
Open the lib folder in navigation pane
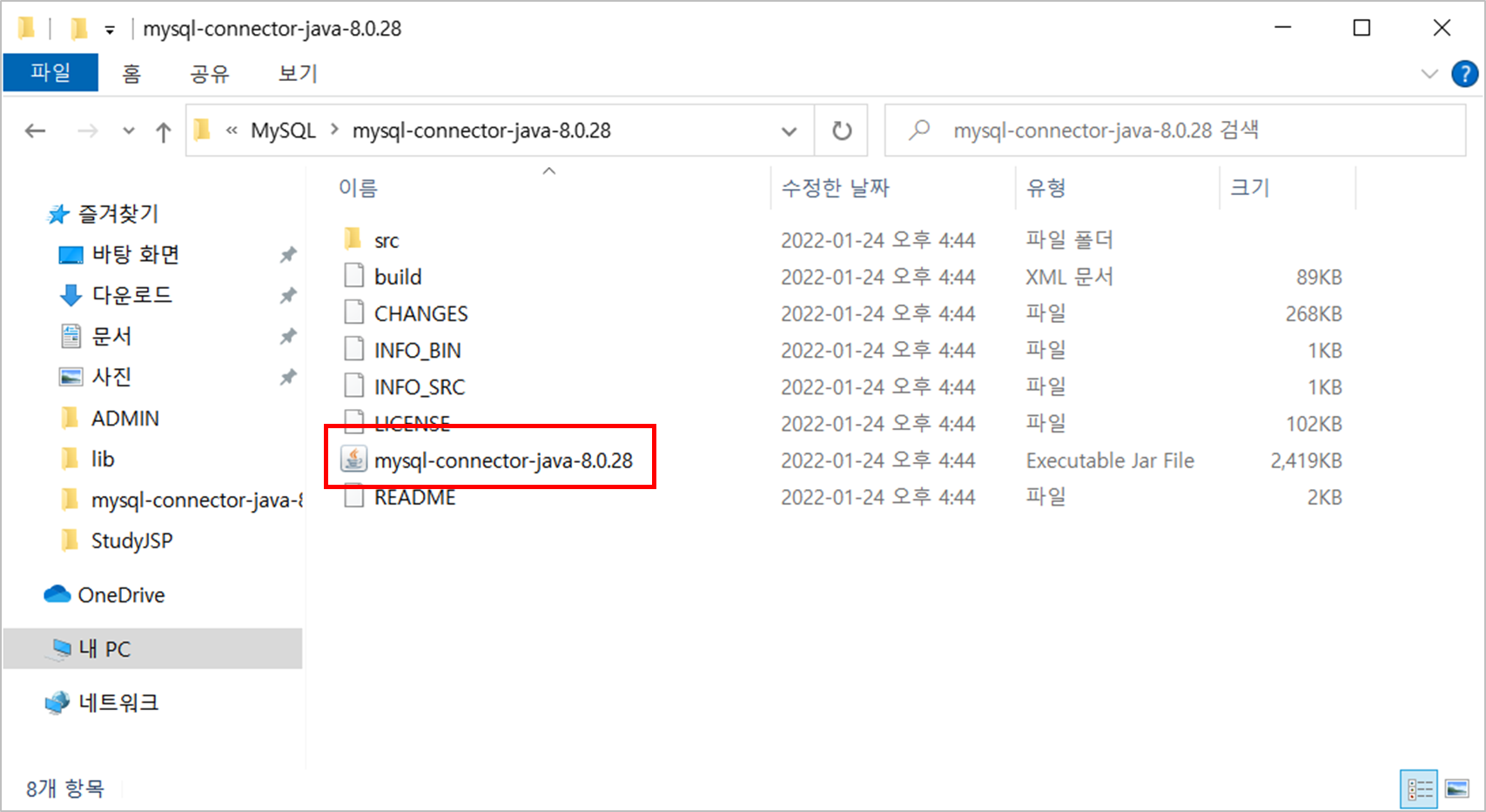(103, 459)
